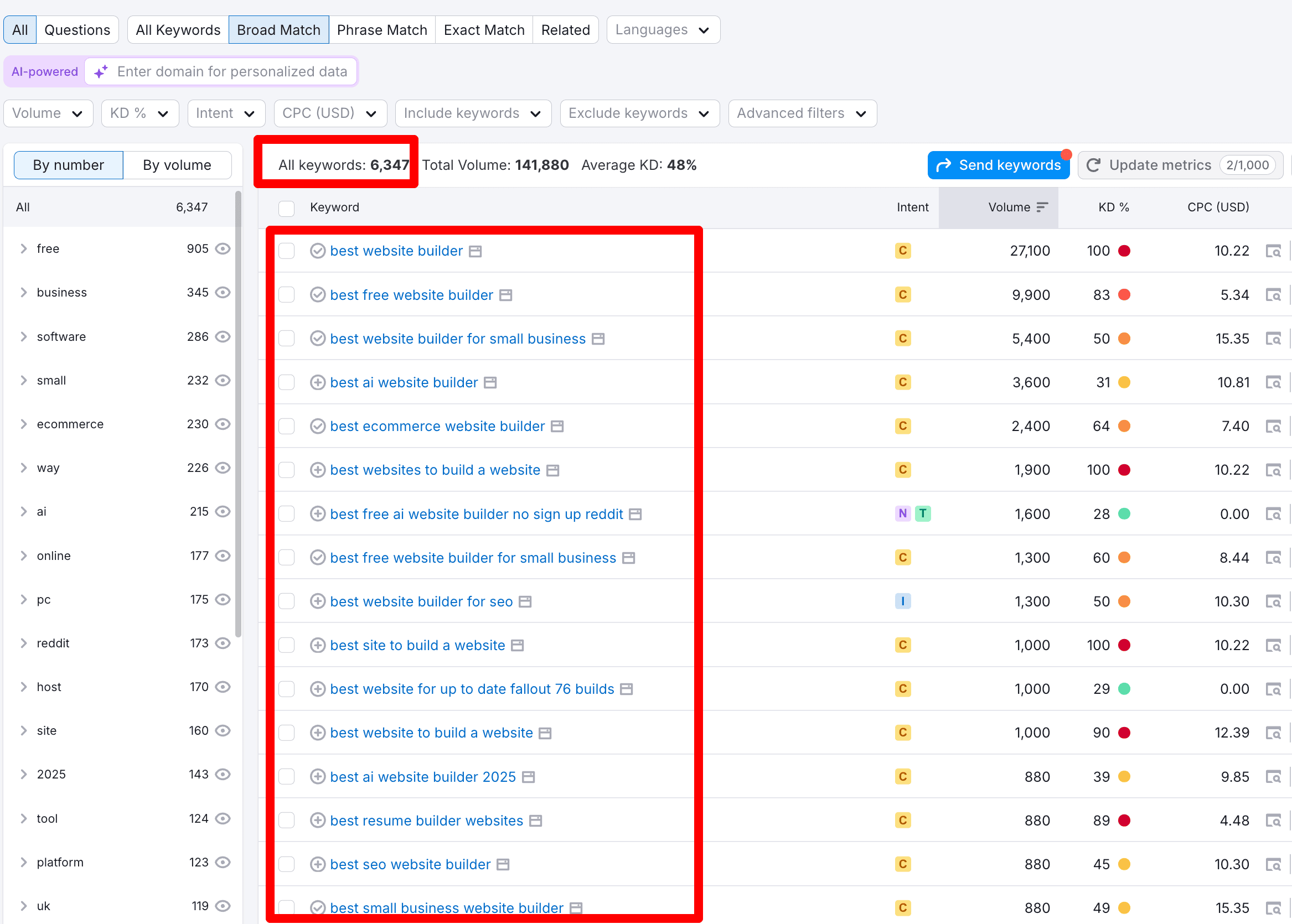
Task: Toggle the select-all checkbox in the table header
Action: 286,208
